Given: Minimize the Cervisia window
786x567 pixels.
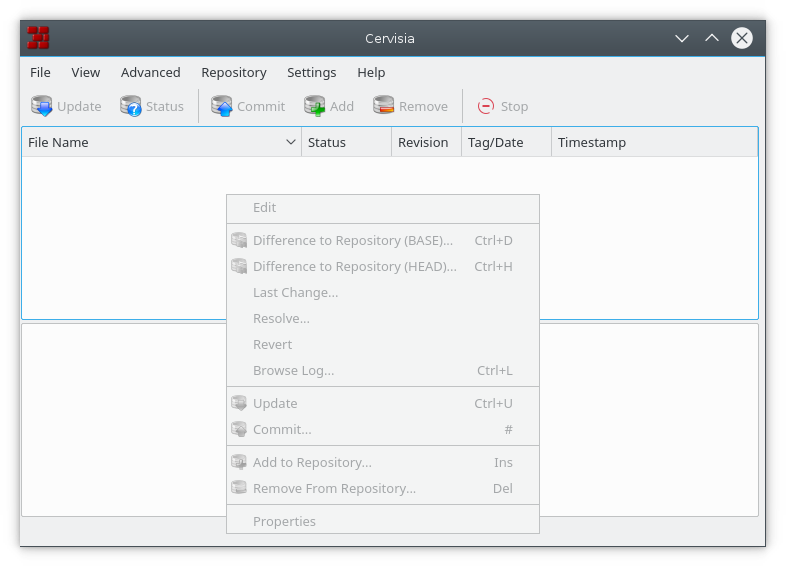Looking at the screenshot, I should coord(682,38).
